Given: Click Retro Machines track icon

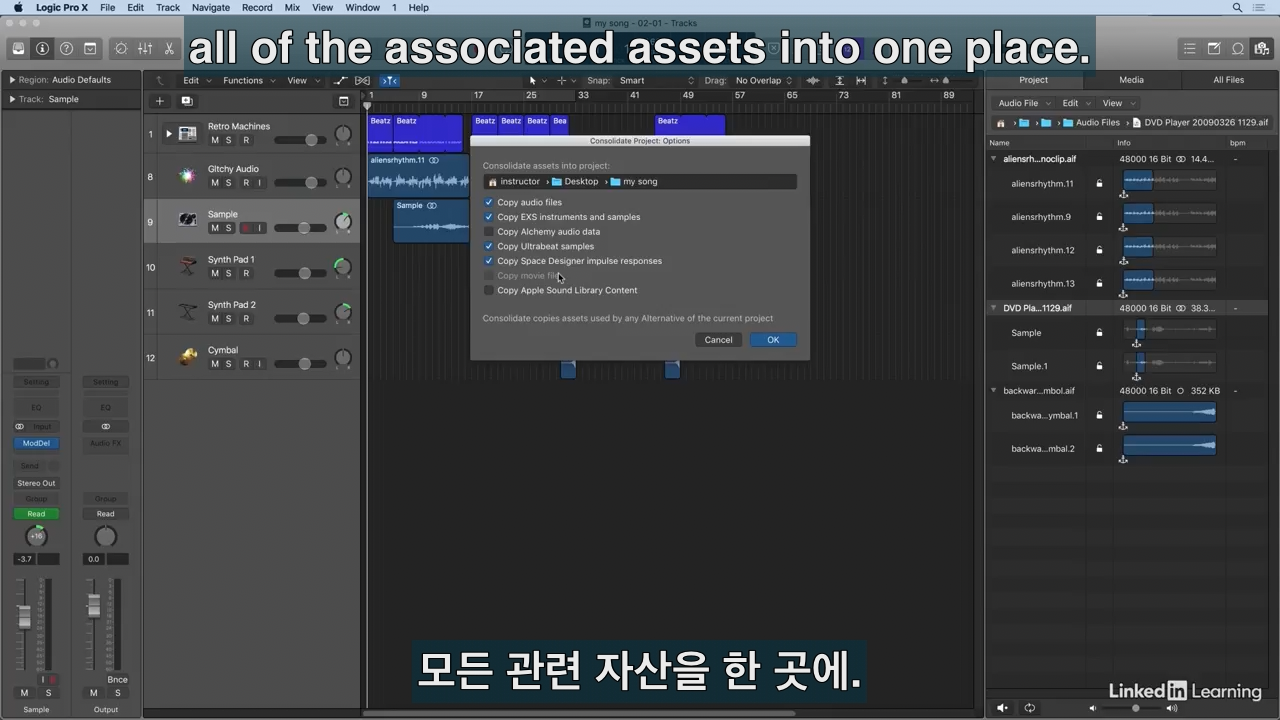Looking at the screenshot, I should (x=187, y=133).
